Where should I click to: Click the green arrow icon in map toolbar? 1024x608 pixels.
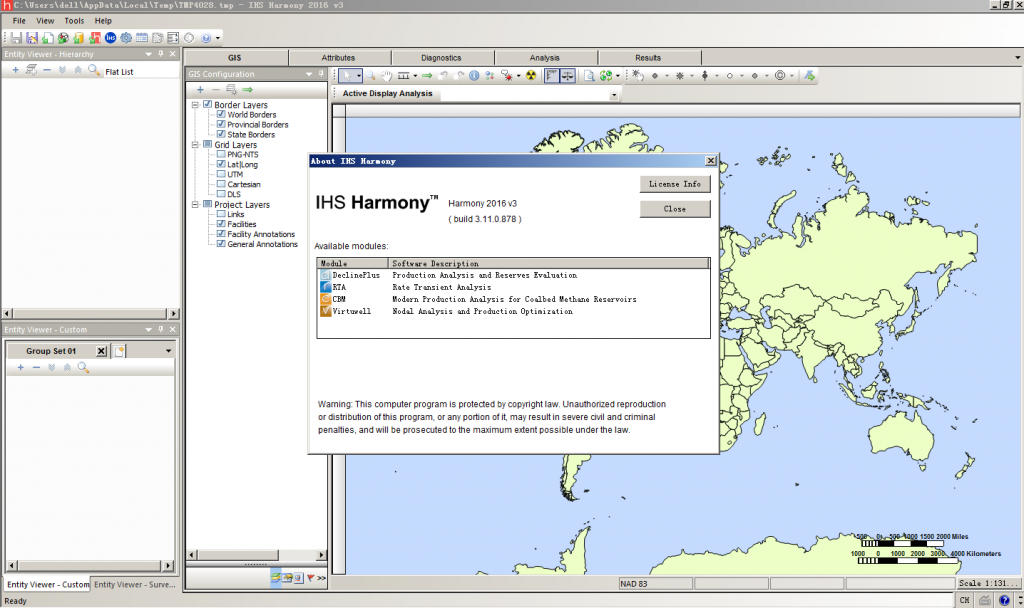point(427,76)
